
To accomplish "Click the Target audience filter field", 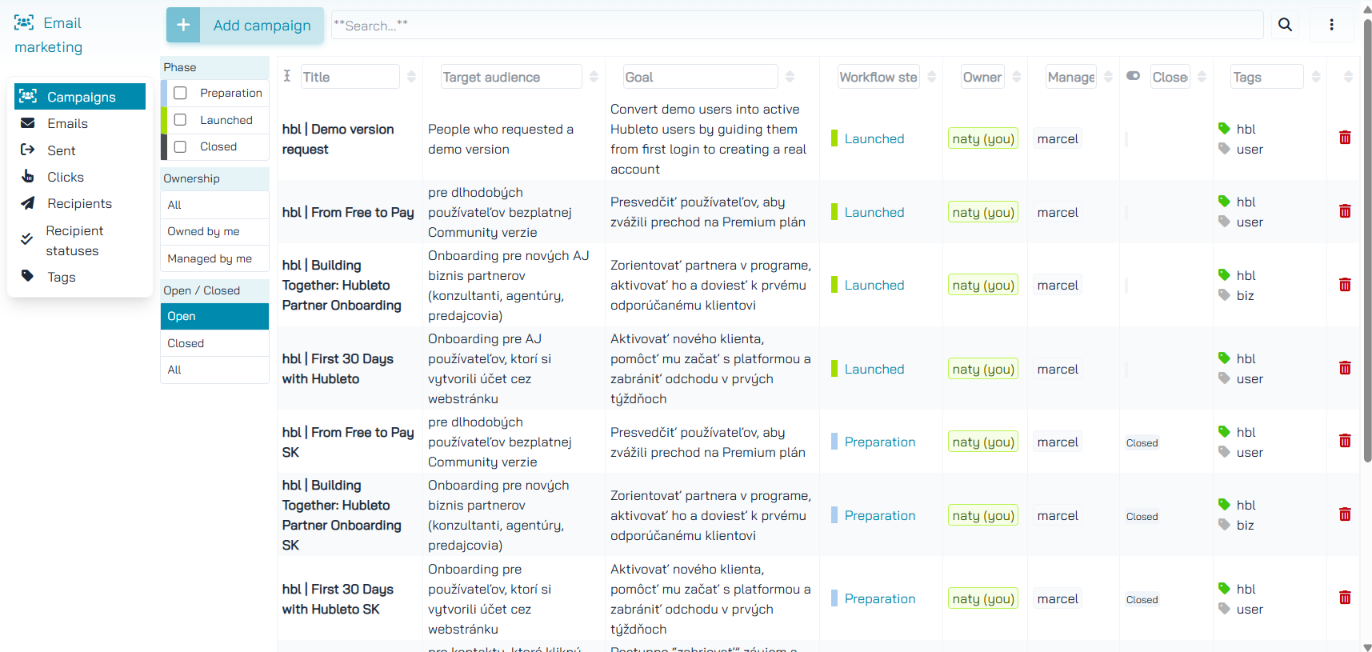I will (x=511, y=77).
